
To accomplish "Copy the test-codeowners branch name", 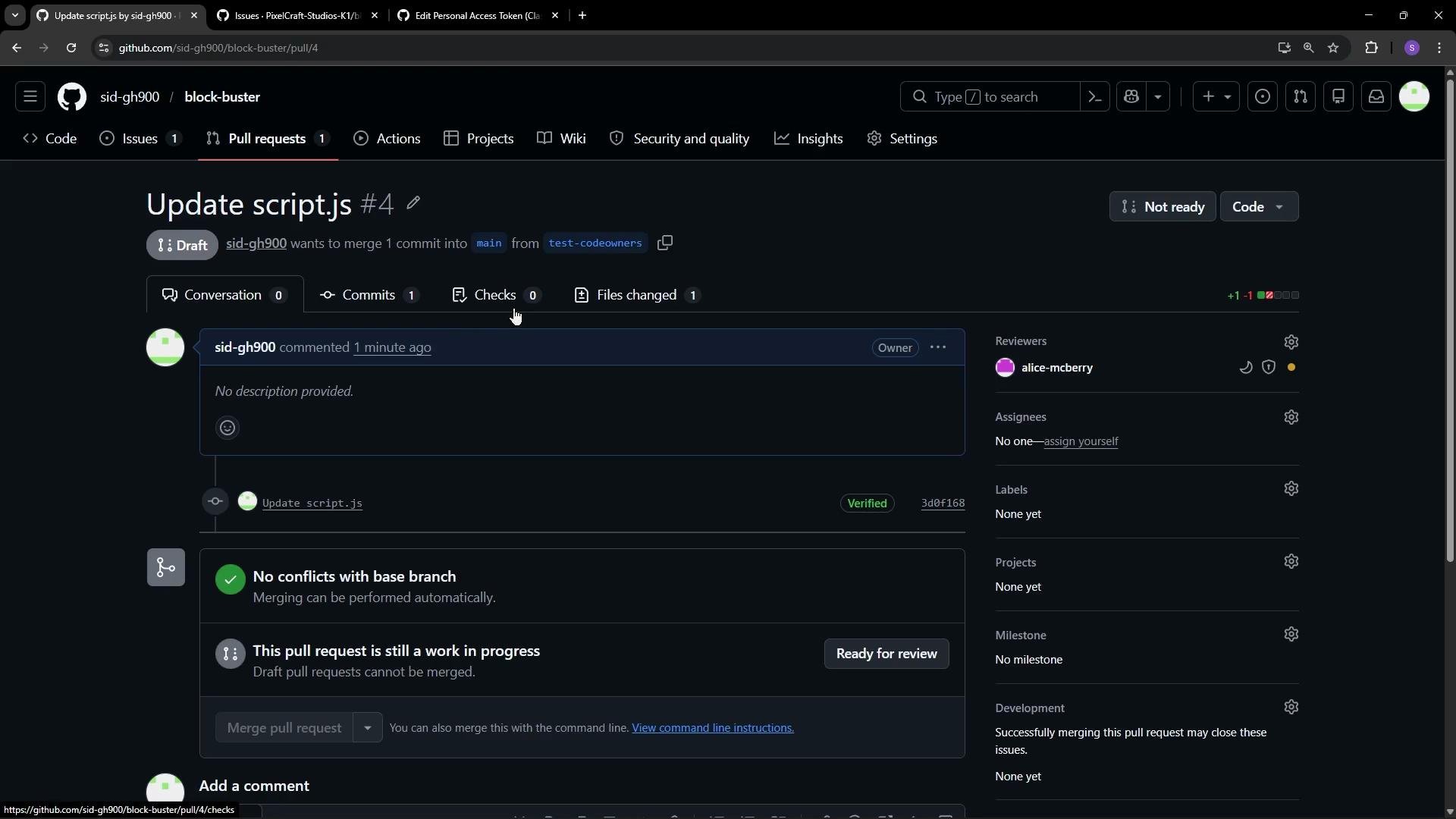I will tap(665, 243).
